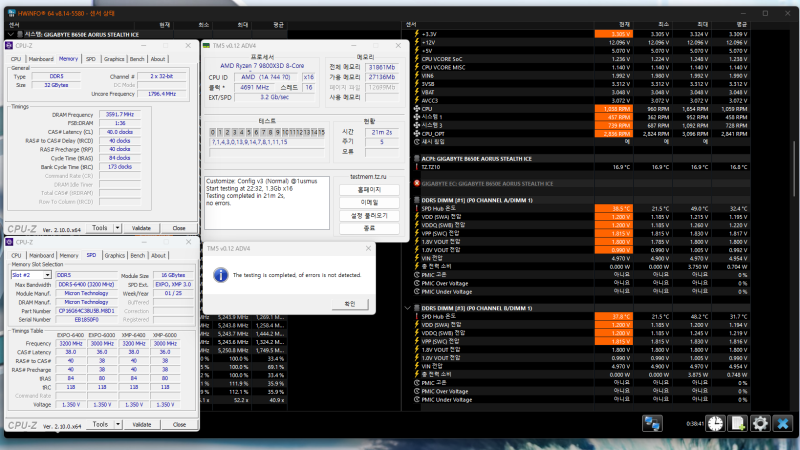Image resolution: width=800 pixels, height=450 pixels.
Task: Click status icon of DIMM #3 PMIC Under Voltage row
Action: coord(417,399)
